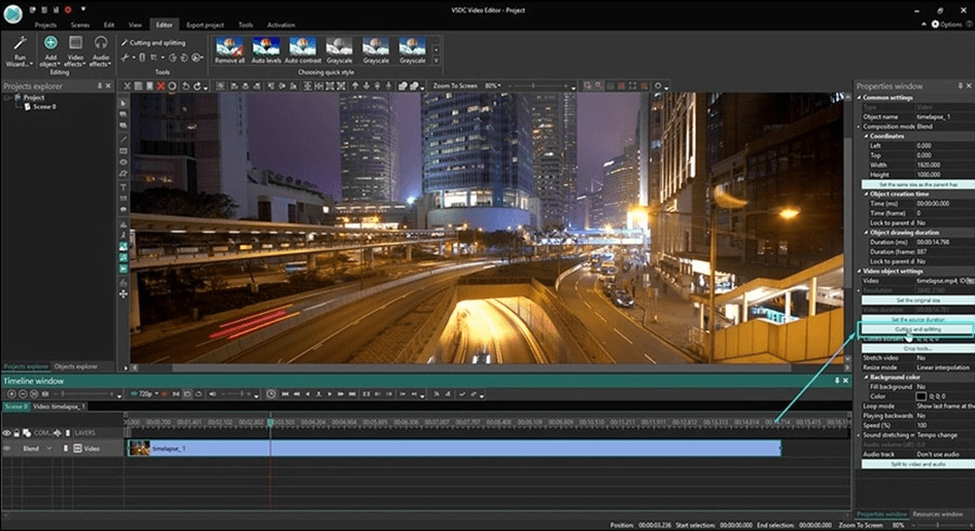This screenshot has width=975, height=531.
Task: Click Set the original size button
Action: pyautogui.click(x=917, y=300)
